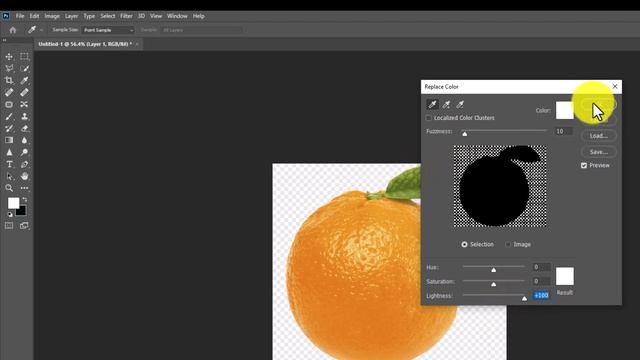Image resolution: width=640 pixels, height=360 pixels.
Task: Click the Color swatch in Replace Color
Action: (564, 110)
